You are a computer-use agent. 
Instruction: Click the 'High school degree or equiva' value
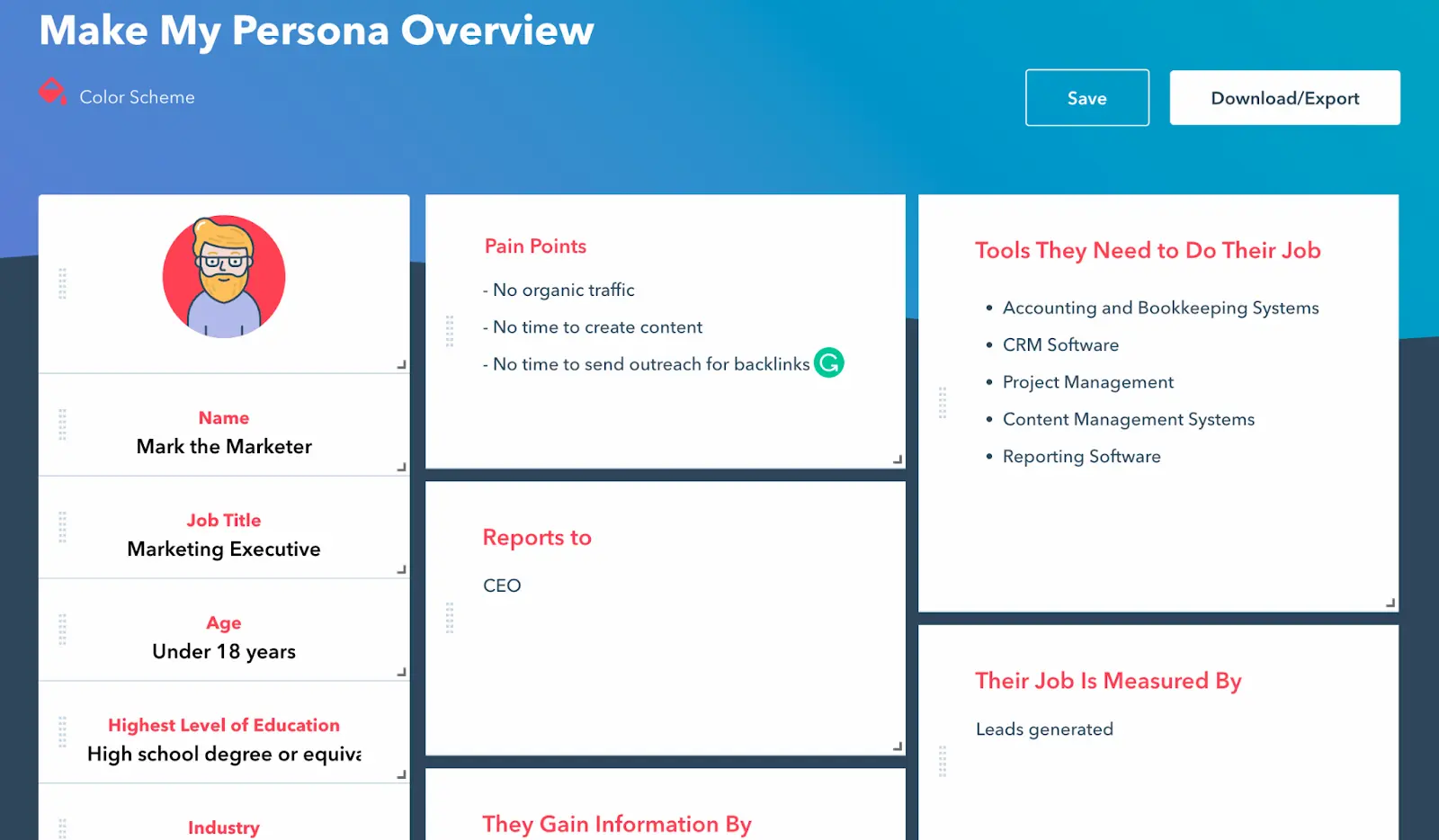[x=224, y=755]
